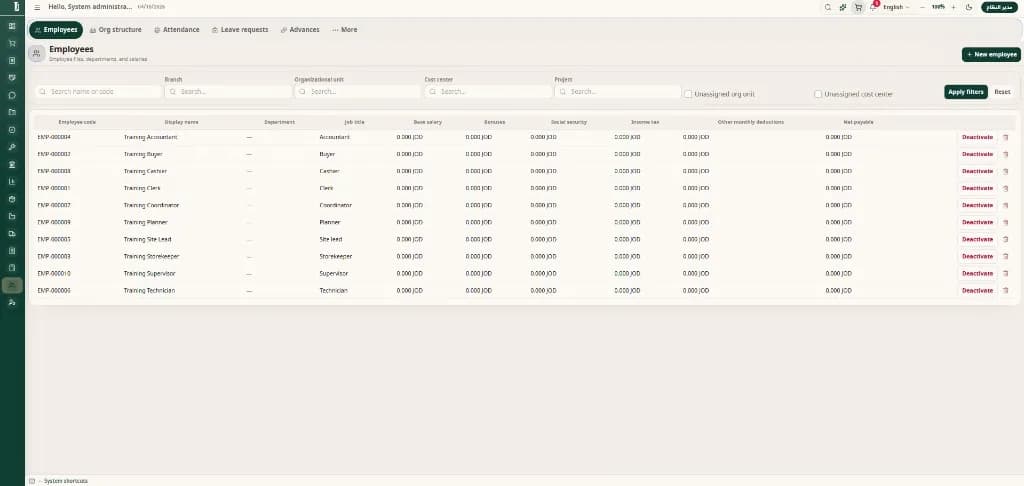Delete Training Cashier via trash icon
1024x486 pixels.
point(1006,171)
